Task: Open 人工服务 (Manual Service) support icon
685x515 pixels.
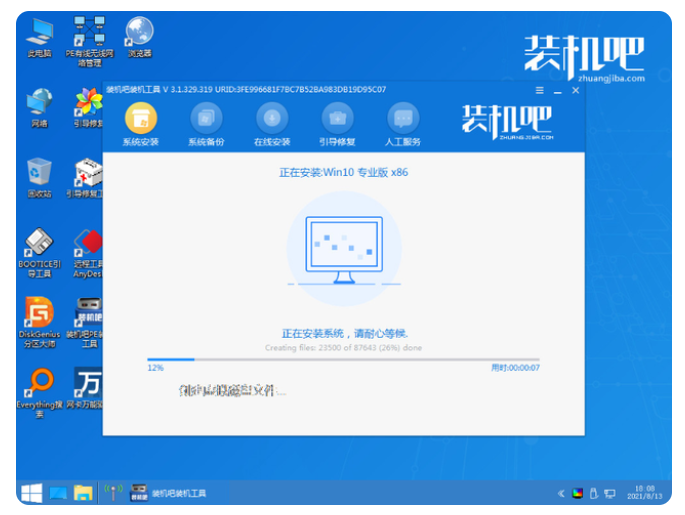Action: [400, 118]
